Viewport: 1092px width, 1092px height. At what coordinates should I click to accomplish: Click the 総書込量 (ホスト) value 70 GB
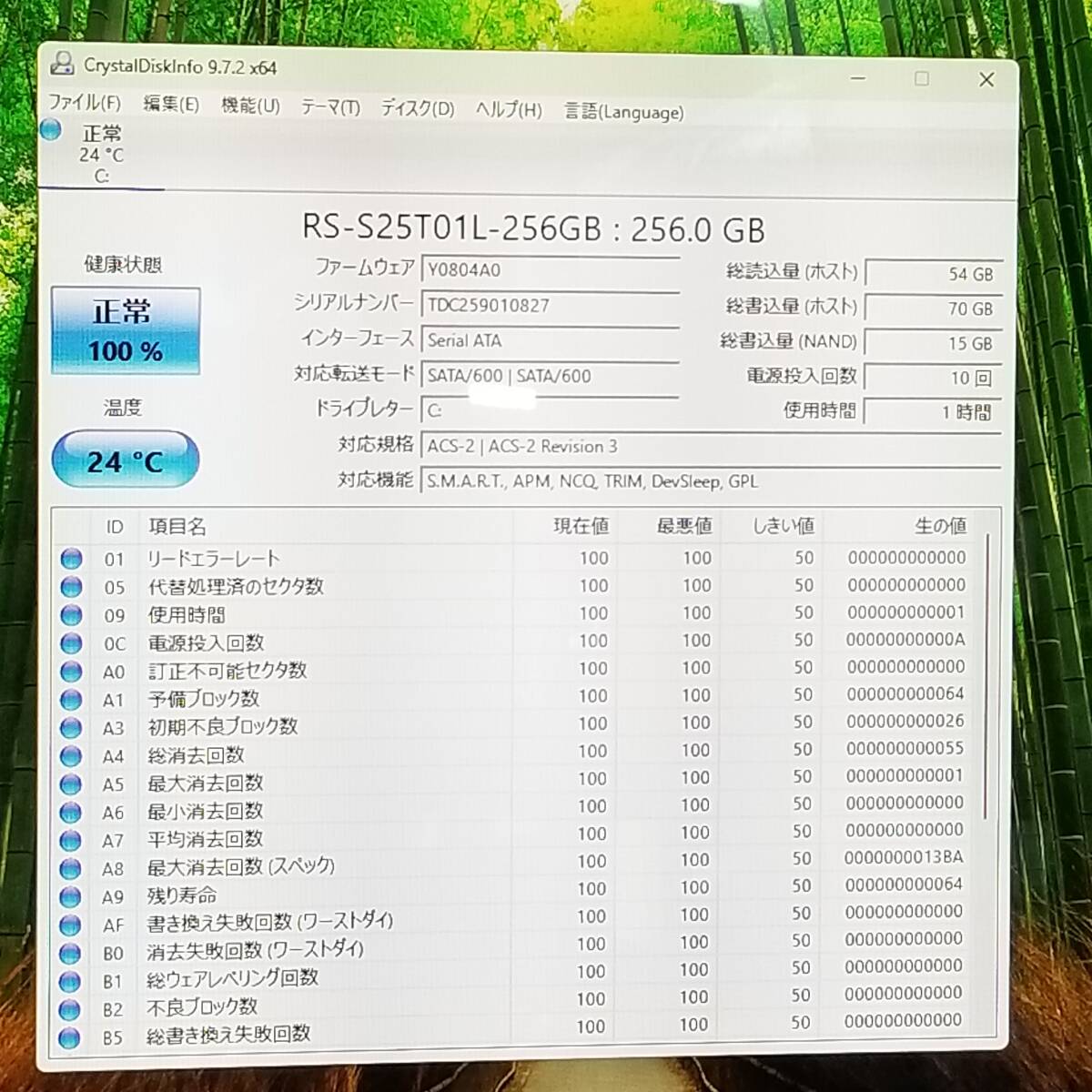point(934,308)
